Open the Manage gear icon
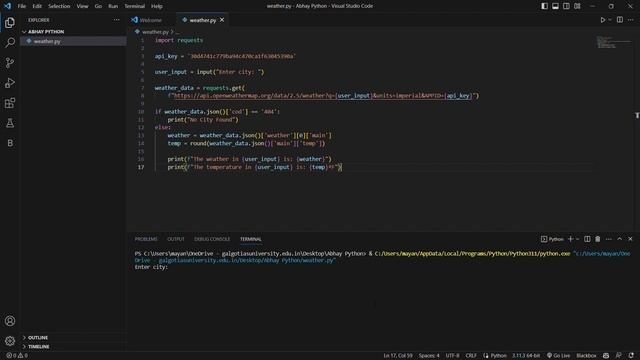 point(10,340)
